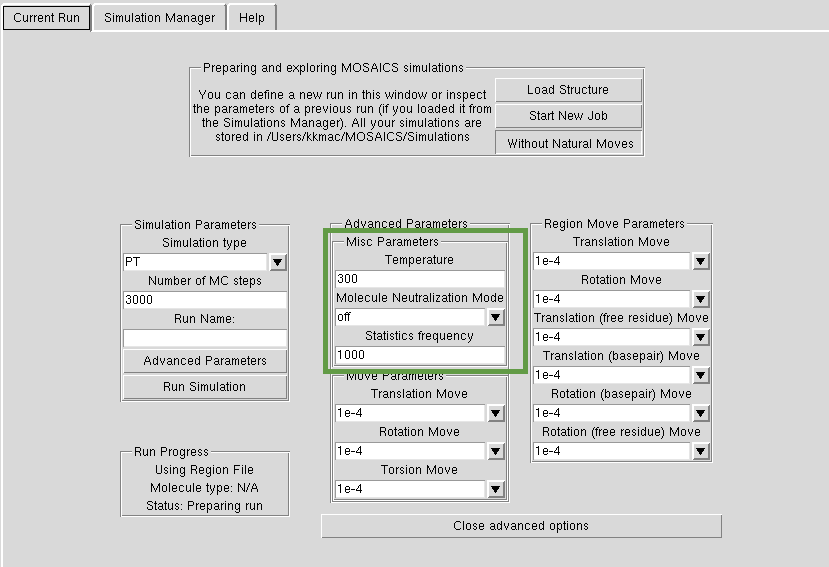Click the Number of MC steps field
Screen dimensions: 829x567
(205, 300)
